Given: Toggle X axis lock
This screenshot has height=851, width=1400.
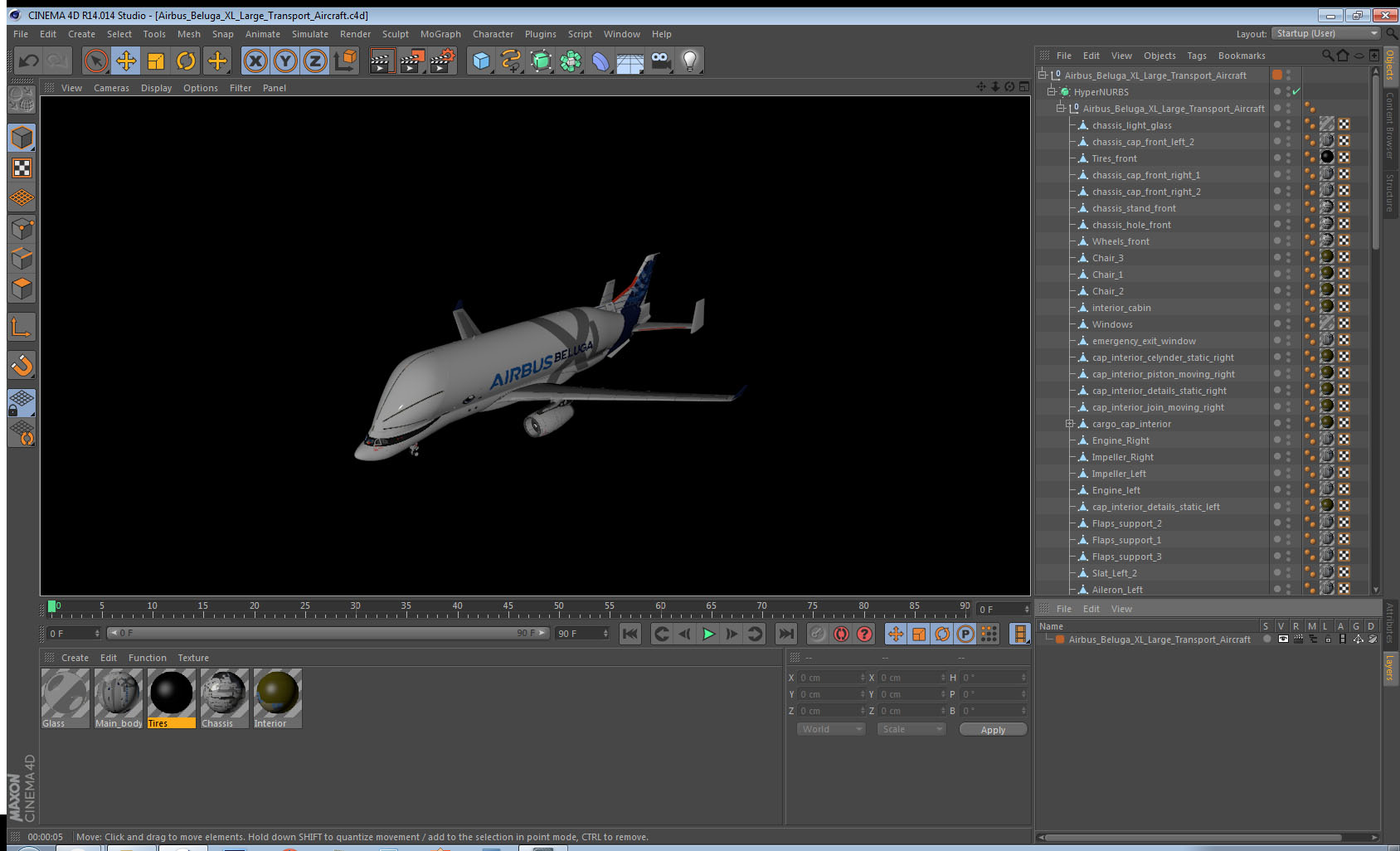Looking at the screenshot, I should click(x=255, y=61).
